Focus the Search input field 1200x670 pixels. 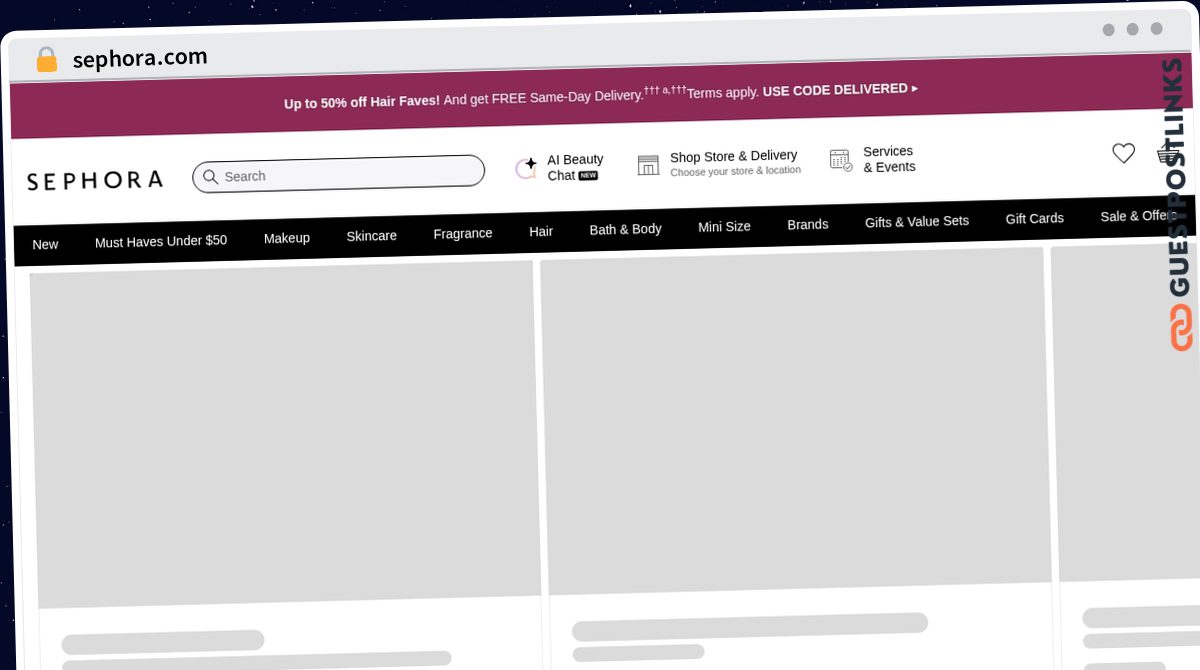pos(338,173)
